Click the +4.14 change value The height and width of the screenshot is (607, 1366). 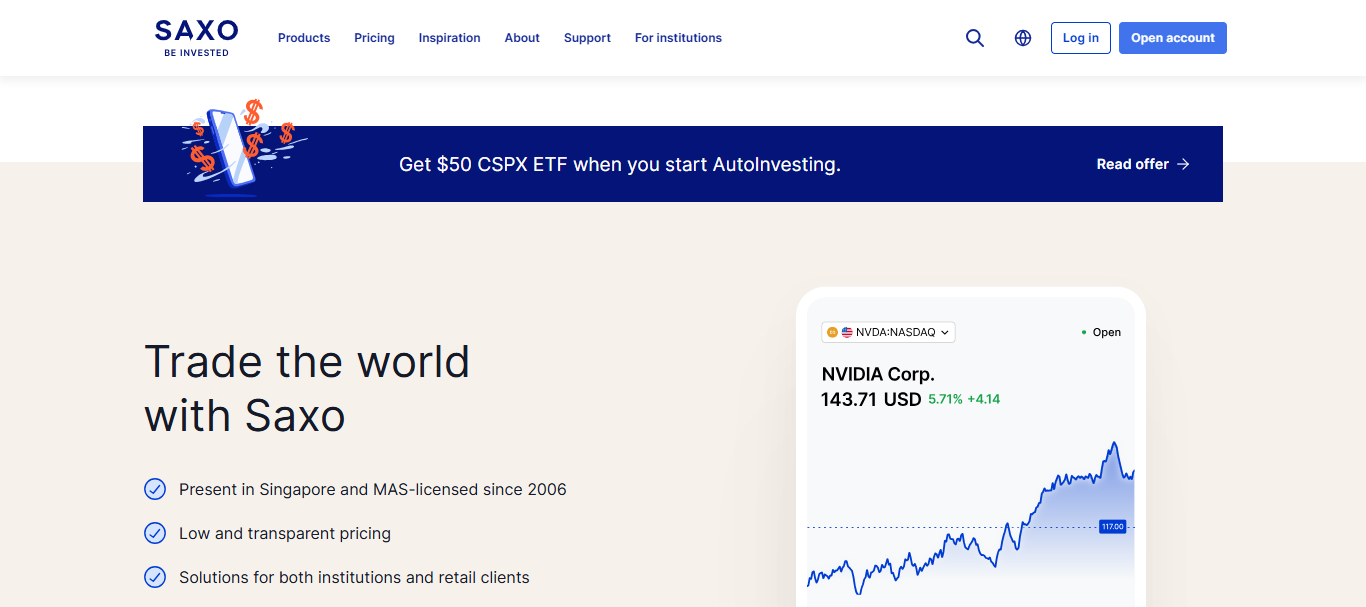coord(983,399)
